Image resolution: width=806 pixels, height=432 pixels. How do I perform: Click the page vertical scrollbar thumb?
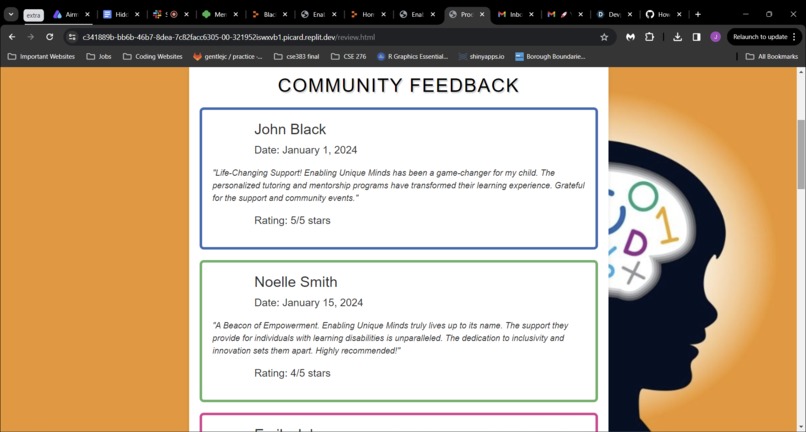(x=801, y=154)
